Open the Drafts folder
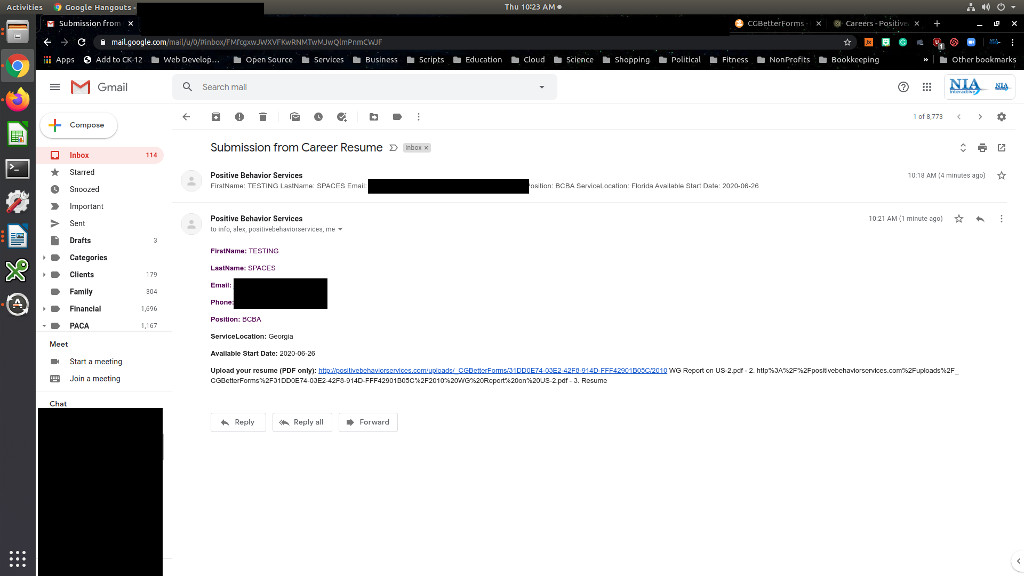The image size is (1024, 576). pyautogui.click(x=80, y=240)
